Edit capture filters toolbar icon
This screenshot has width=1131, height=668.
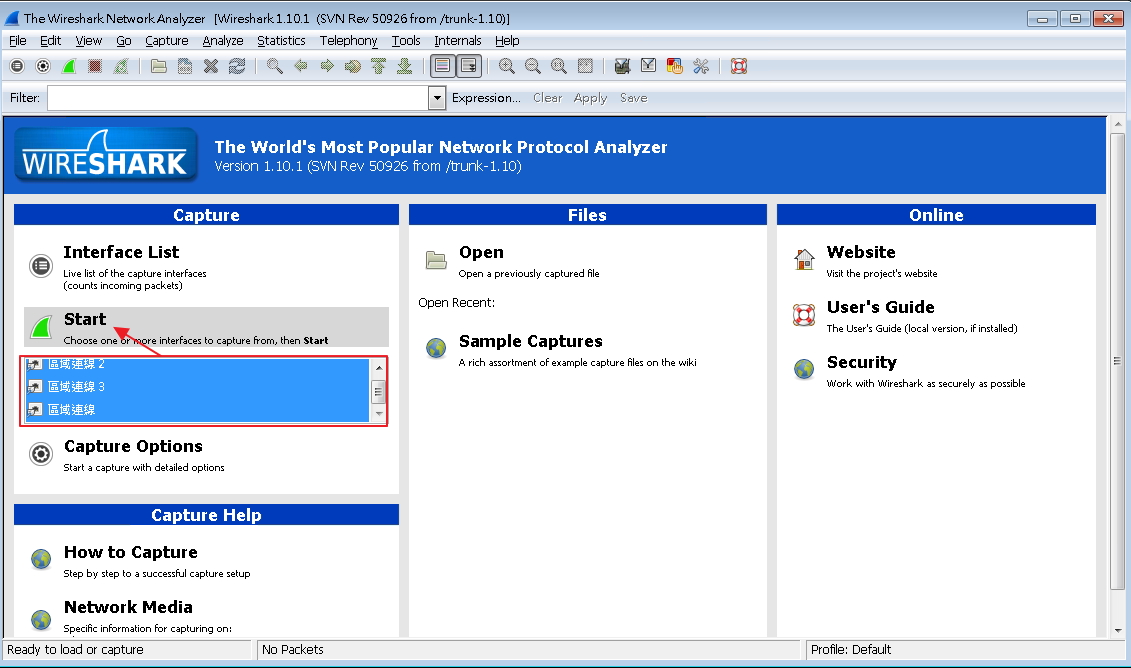622,66
